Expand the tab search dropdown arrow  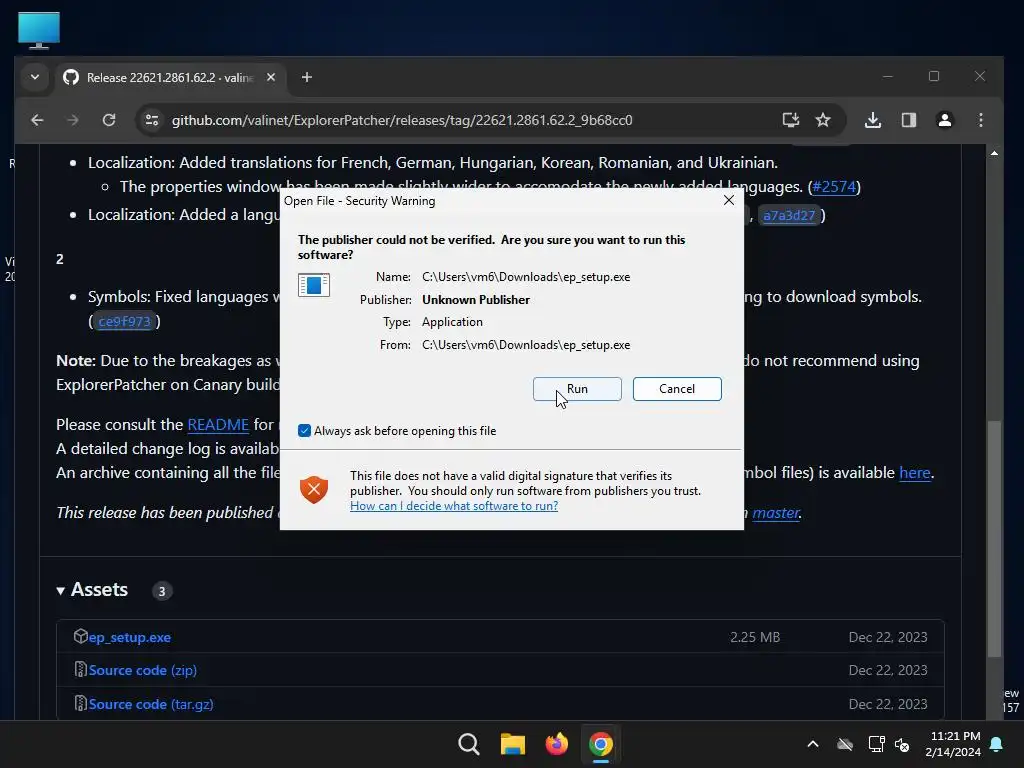(35, 77)
